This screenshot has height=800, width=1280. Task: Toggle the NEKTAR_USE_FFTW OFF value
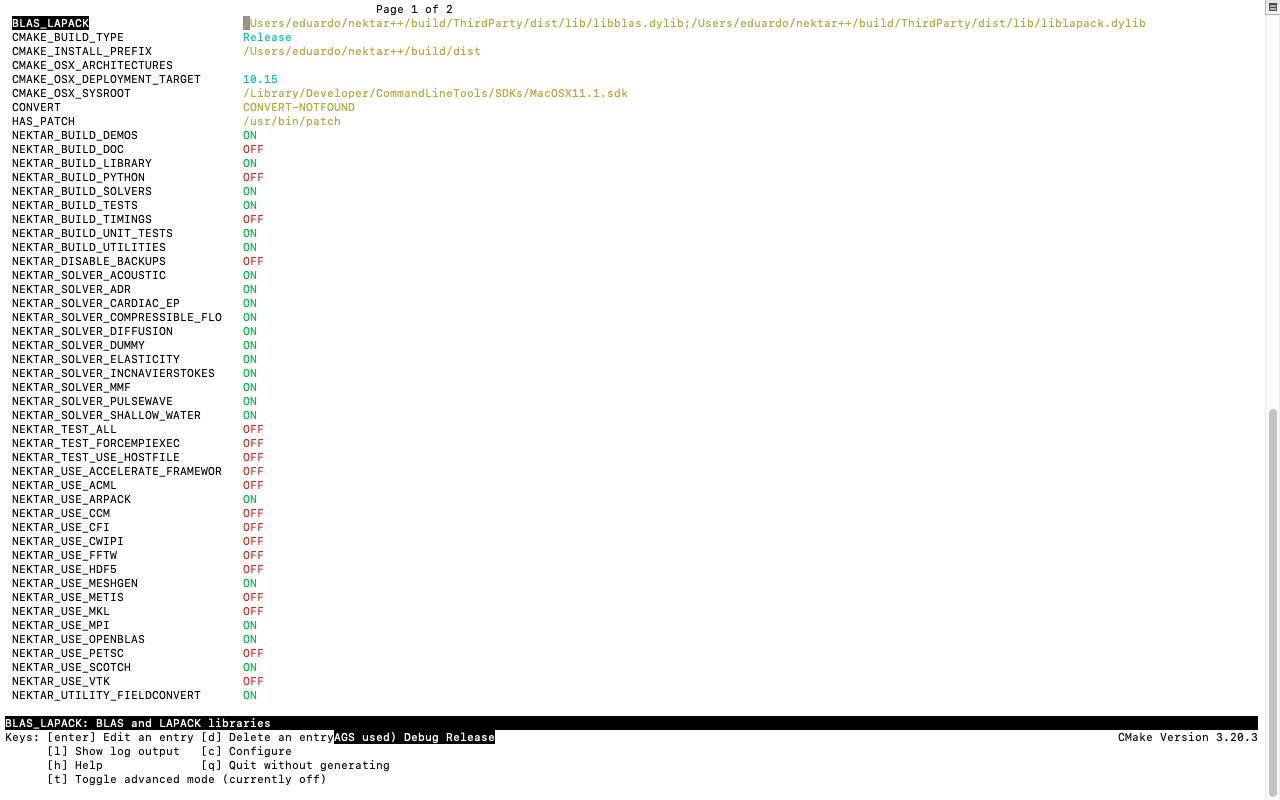tap(253, 555)
